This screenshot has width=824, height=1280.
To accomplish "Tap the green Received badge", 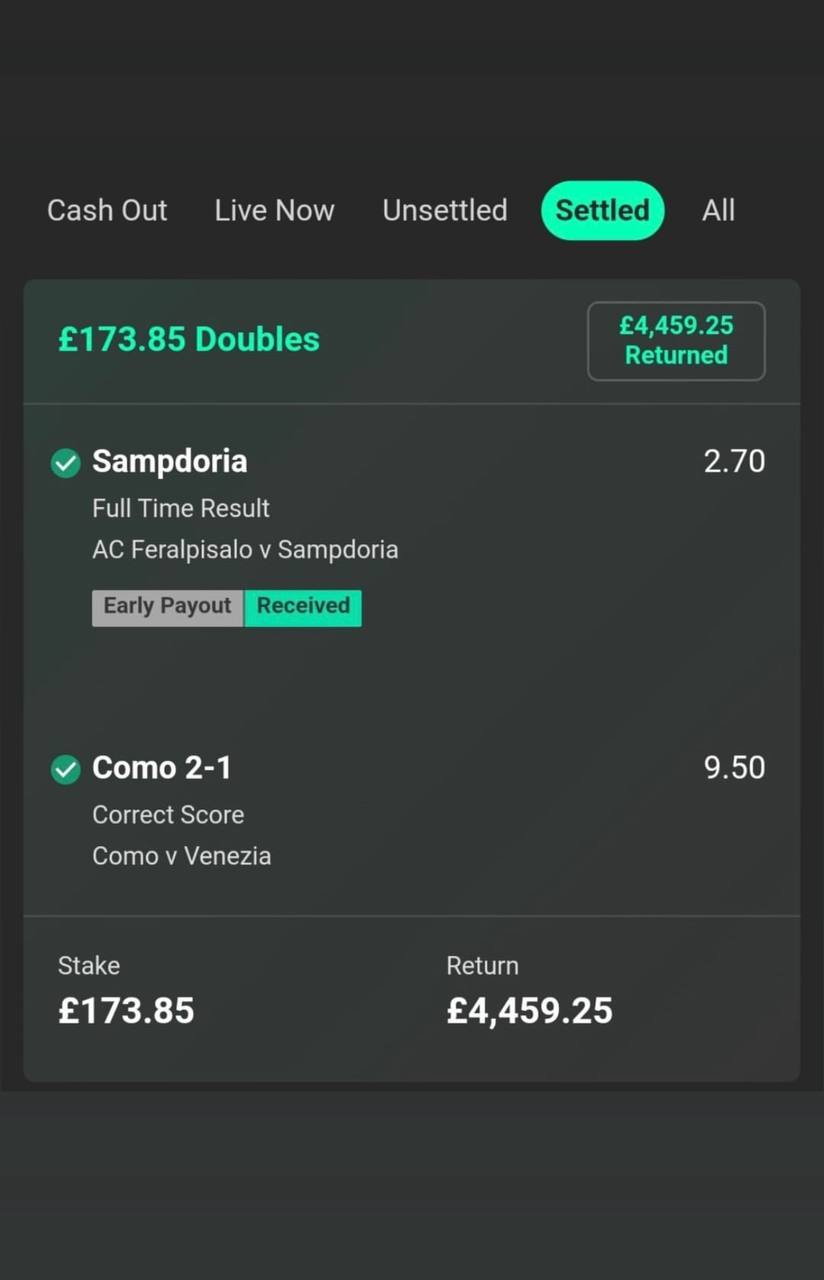I will [x=303, y=606].
